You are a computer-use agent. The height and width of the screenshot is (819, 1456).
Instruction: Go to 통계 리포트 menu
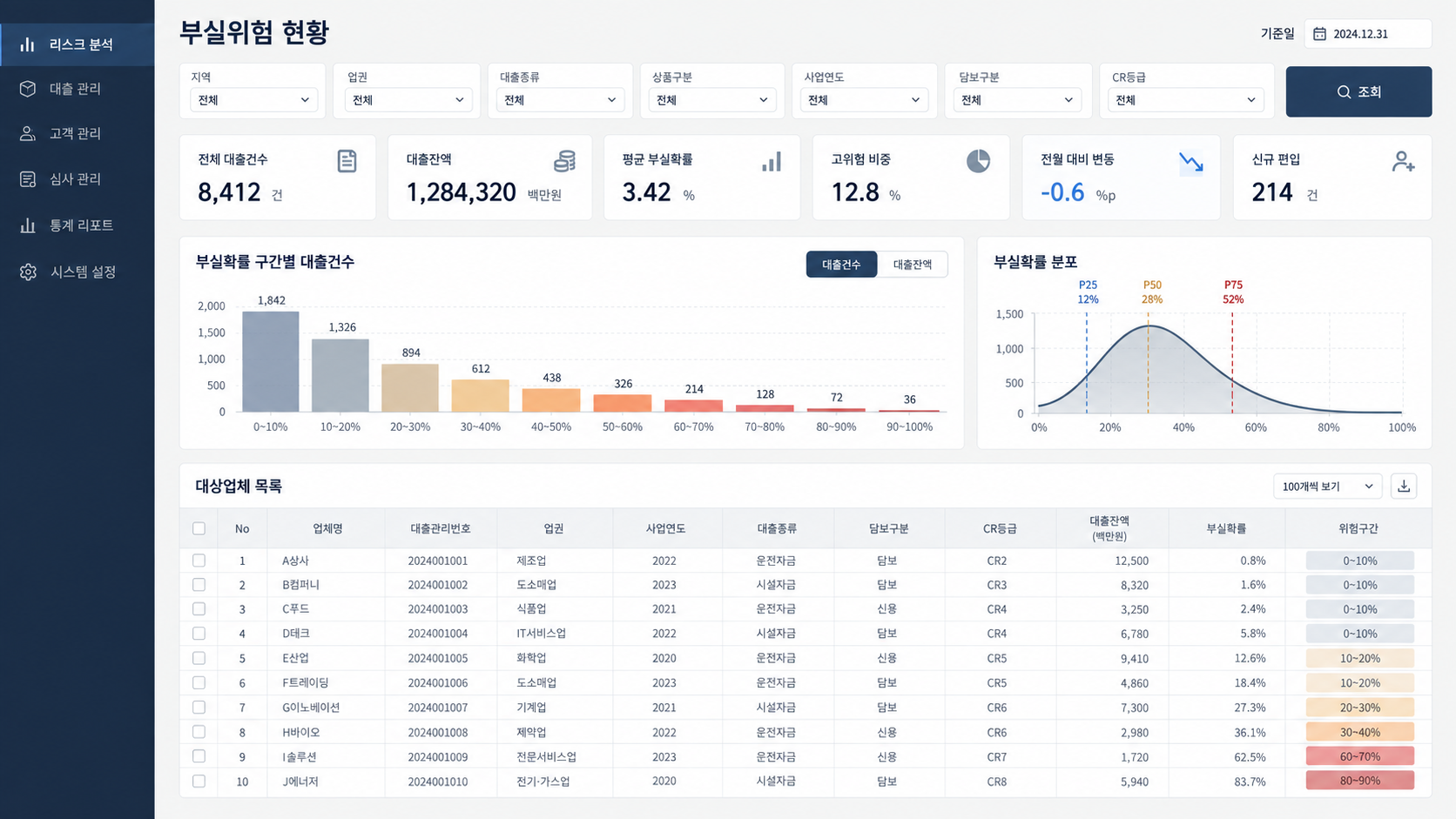coord(77,225)
